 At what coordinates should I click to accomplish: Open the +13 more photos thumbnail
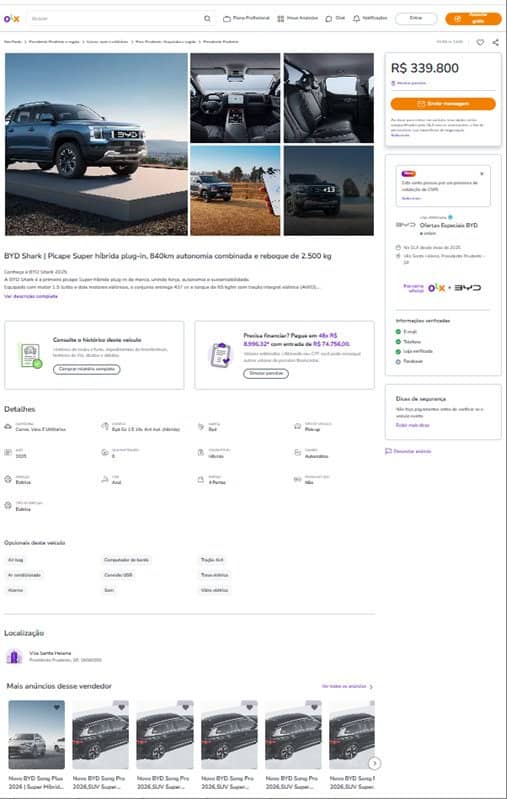[x=329, y=191]
